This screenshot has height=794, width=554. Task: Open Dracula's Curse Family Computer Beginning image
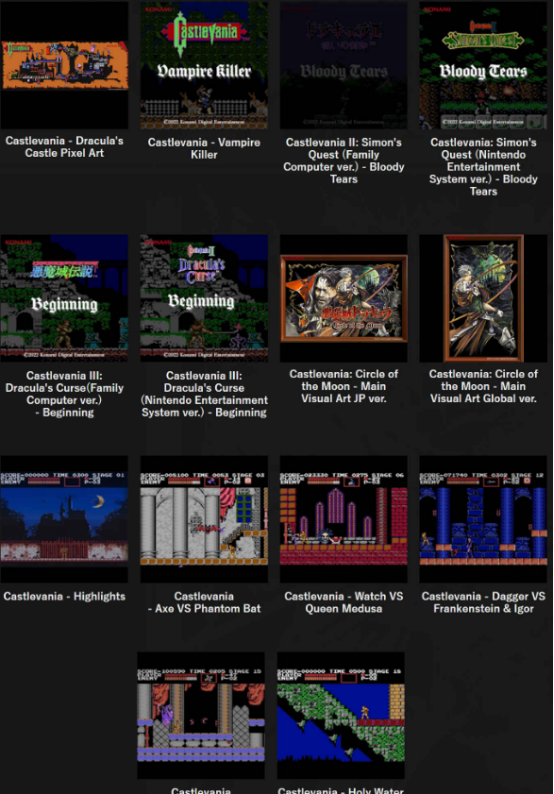(64, 298)
